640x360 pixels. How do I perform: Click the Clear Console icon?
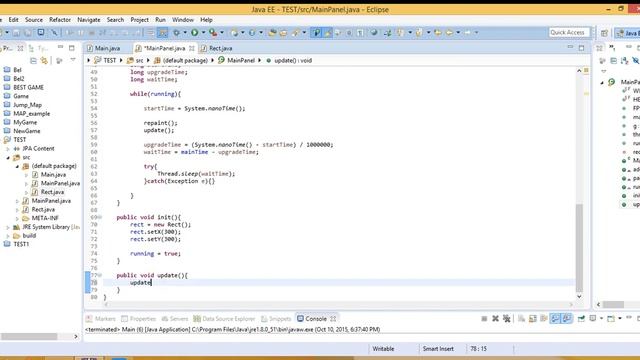521,318
